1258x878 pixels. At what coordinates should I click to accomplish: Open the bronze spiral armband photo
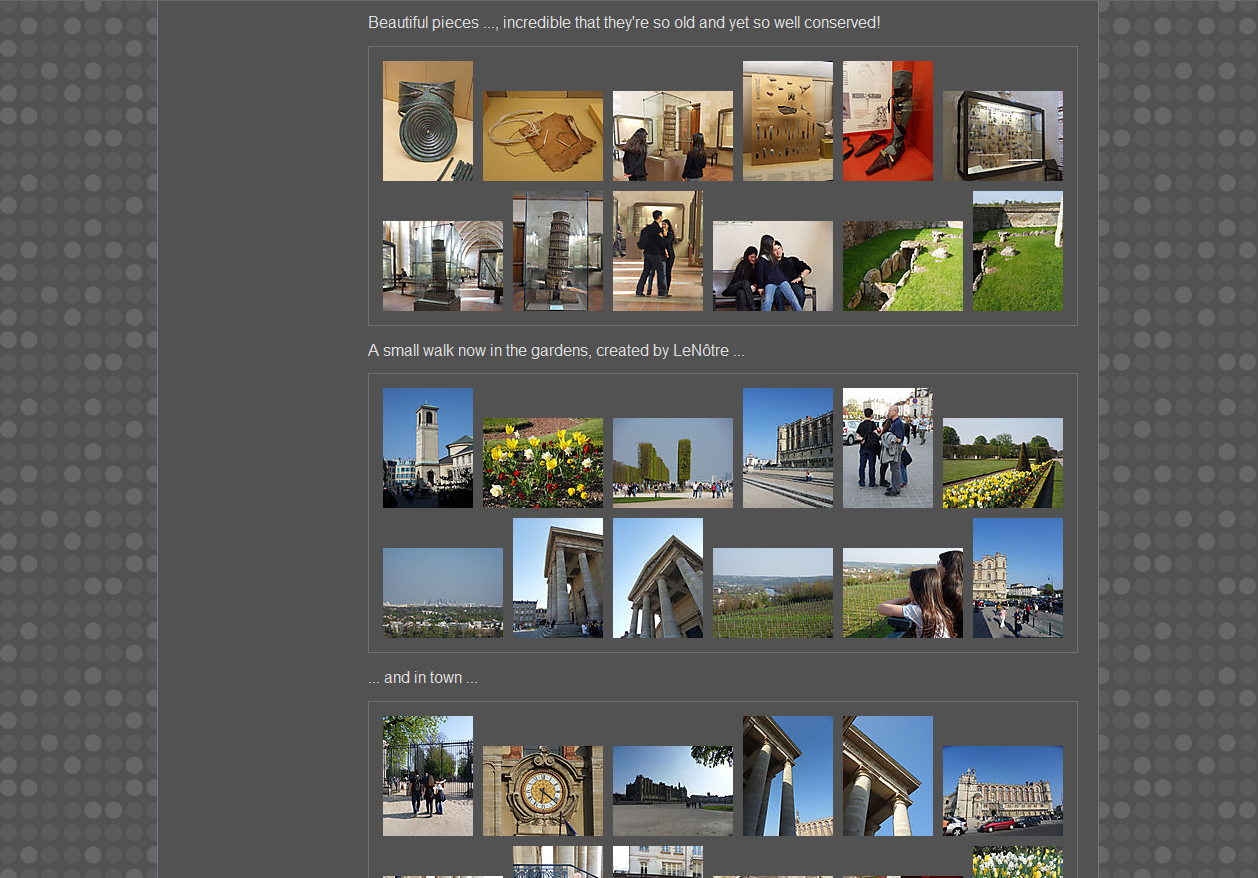point(427,121)
